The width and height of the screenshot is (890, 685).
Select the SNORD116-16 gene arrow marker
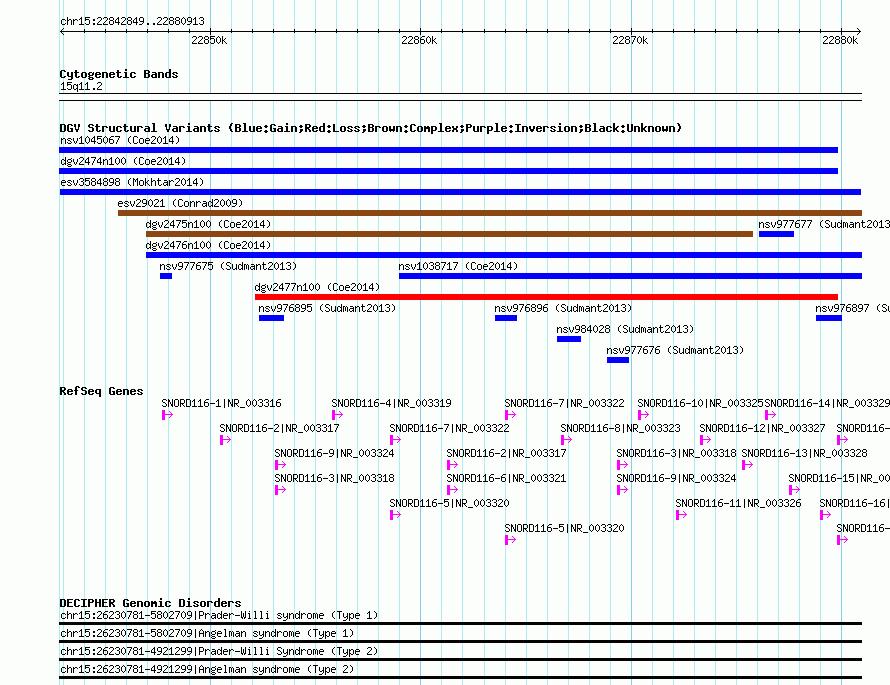pos(826,515)
